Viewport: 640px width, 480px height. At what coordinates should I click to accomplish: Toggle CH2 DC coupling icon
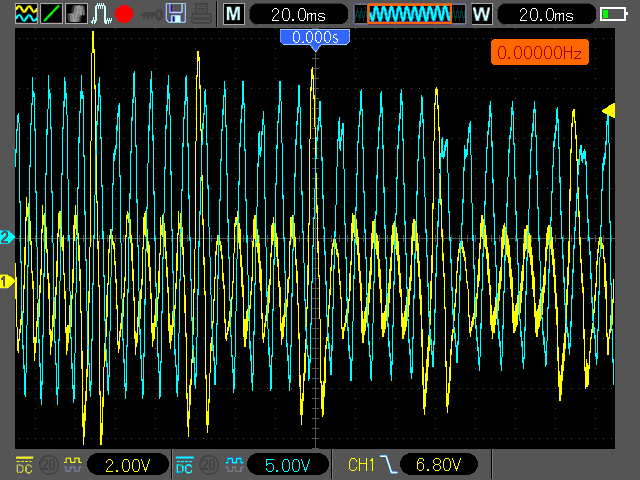184,465
